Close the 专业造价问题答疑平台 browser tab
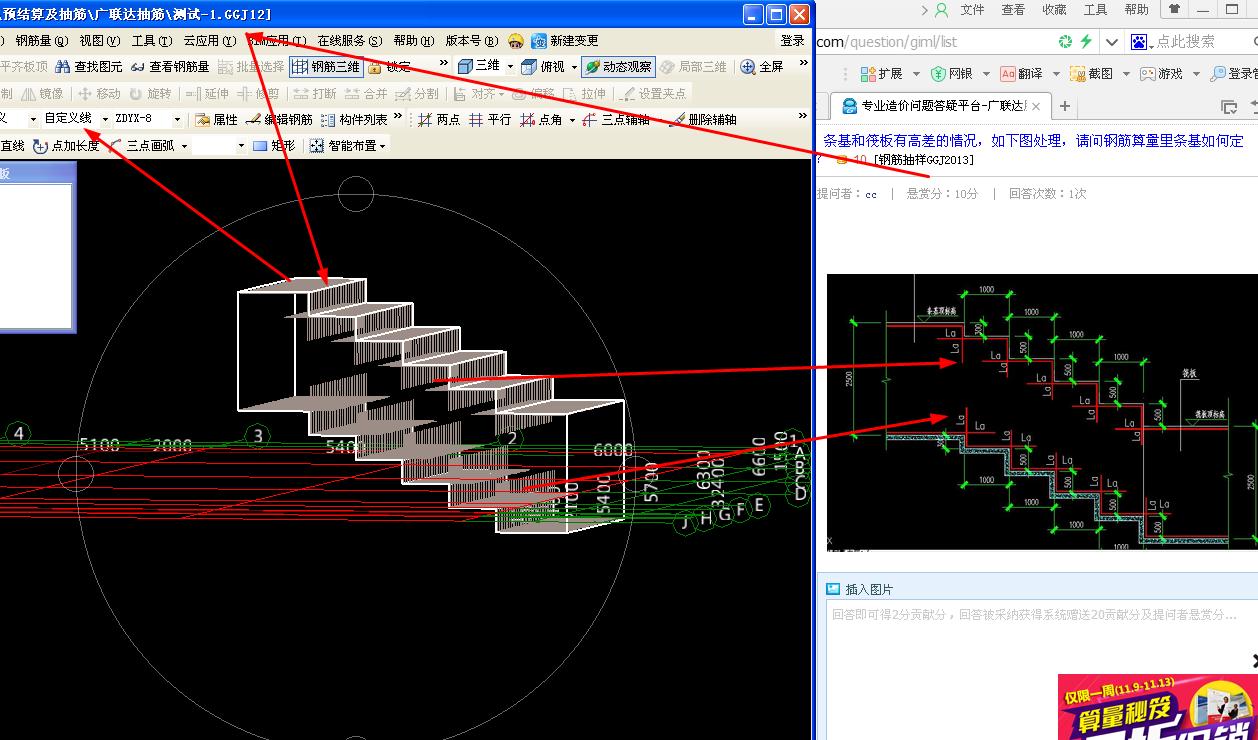The height and width of the screenshot is (740, 1258). 1036,106
